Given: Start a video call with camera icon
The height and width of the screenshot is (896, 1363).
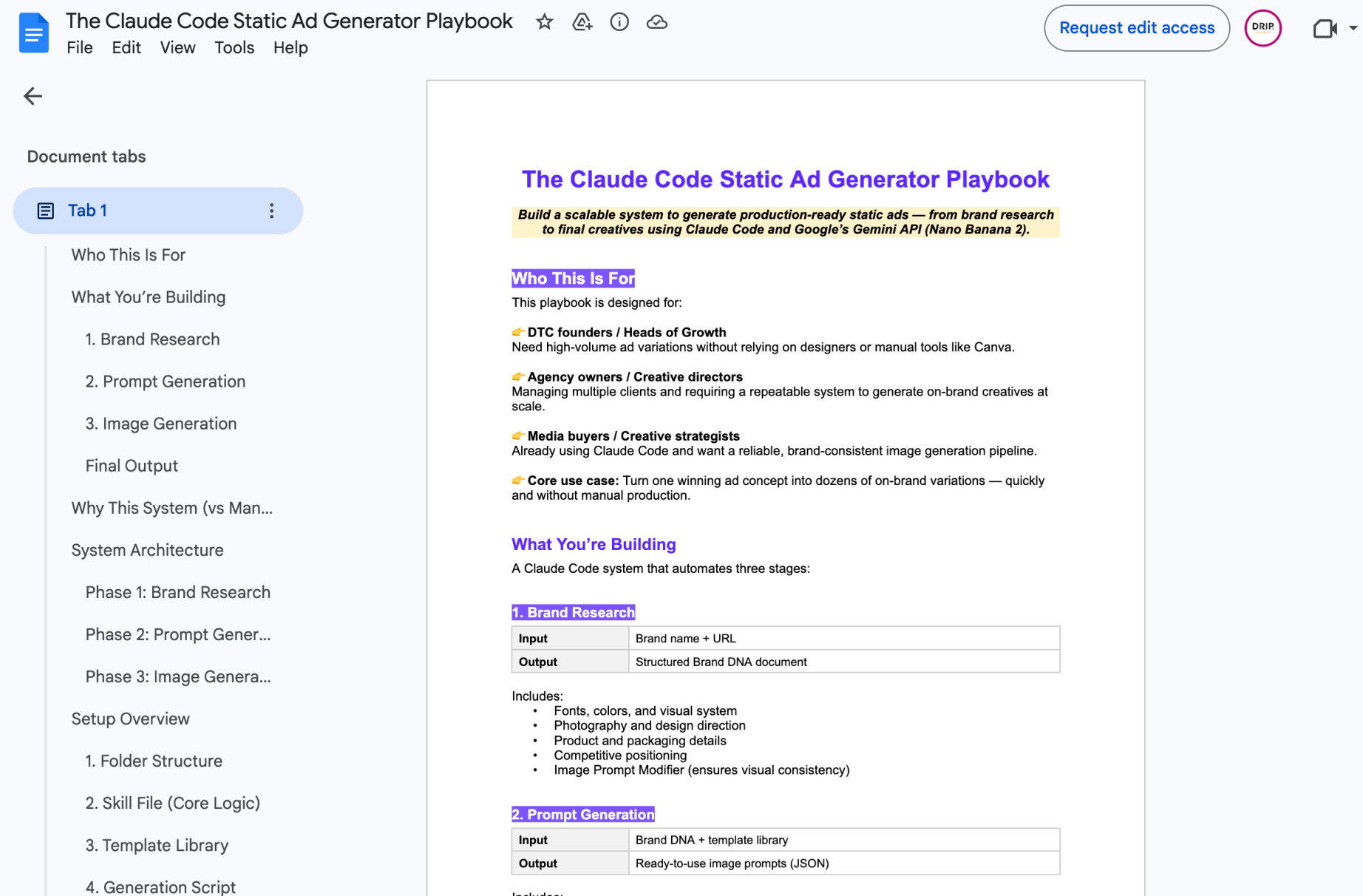Looking at the screenshot, I should (1325, 28).
